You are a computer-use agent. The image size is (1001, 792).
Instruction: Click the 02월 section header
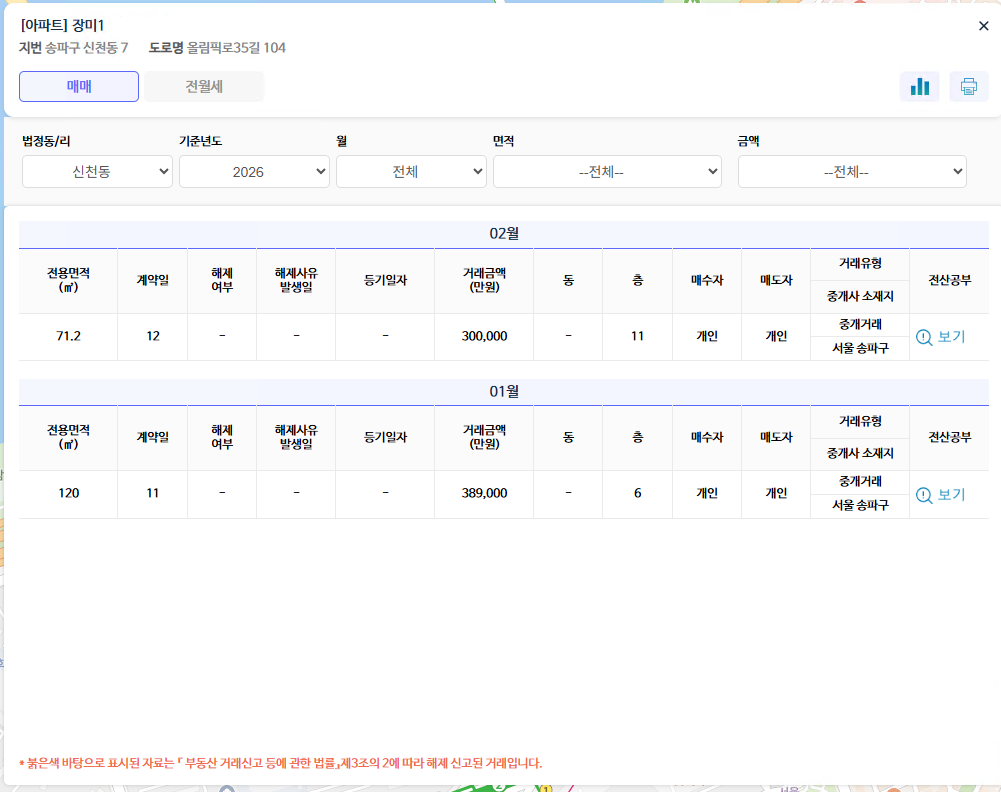pos(504,234)
